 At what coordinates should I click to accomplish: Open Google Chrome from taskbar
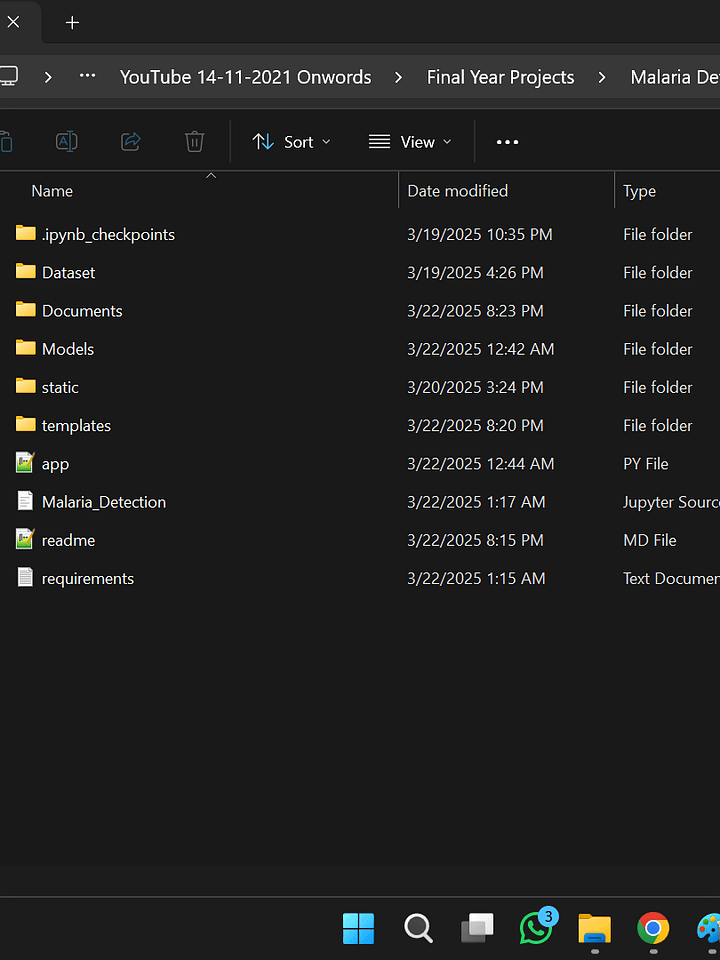click(653, 928)
